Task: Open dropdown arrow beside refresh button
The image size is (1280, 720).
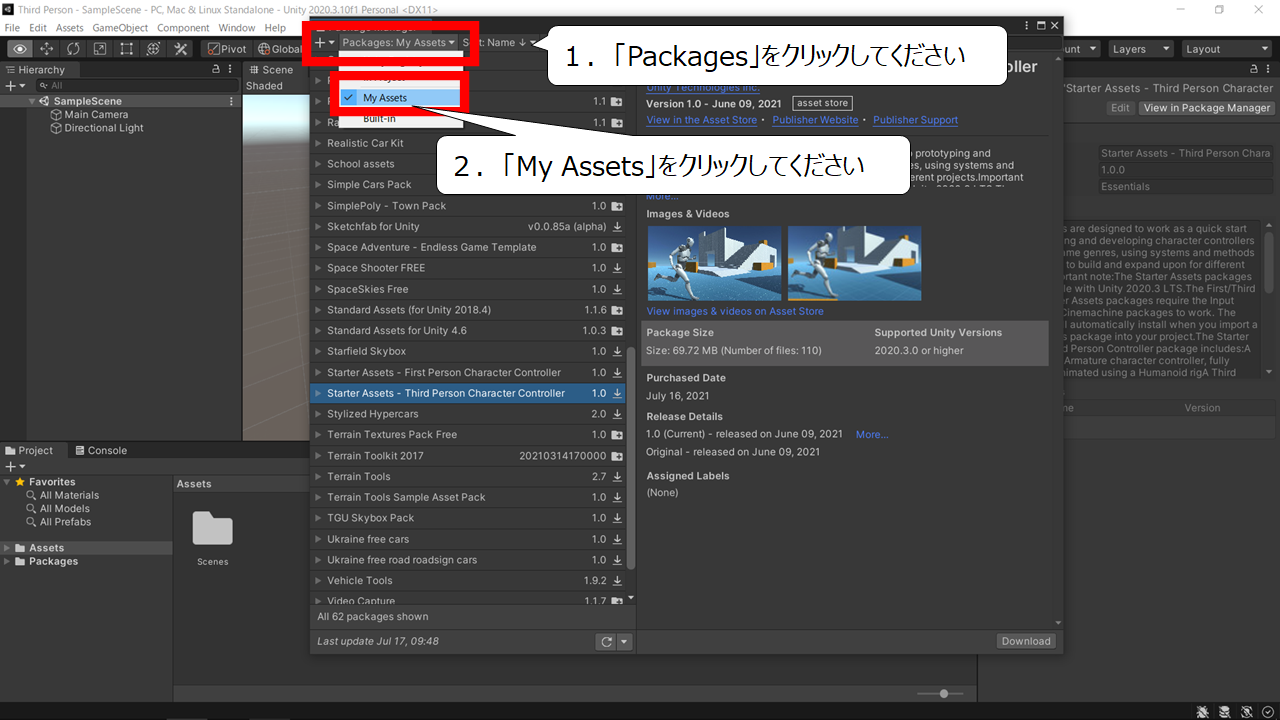Action: [x=624, y=642]
